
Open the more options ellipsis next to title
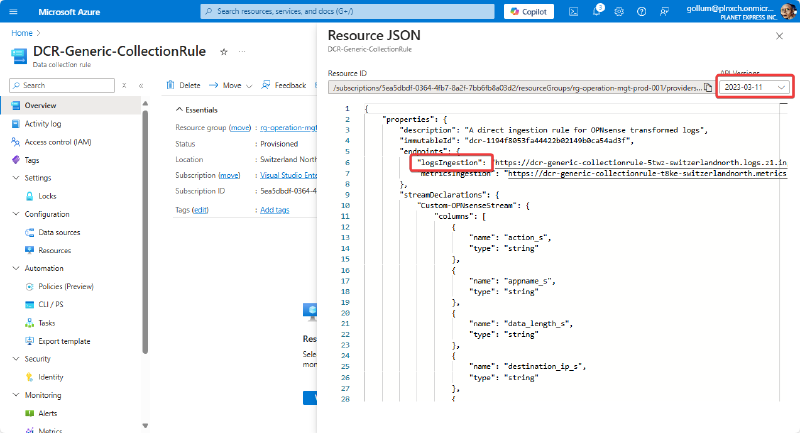(242, 52)
